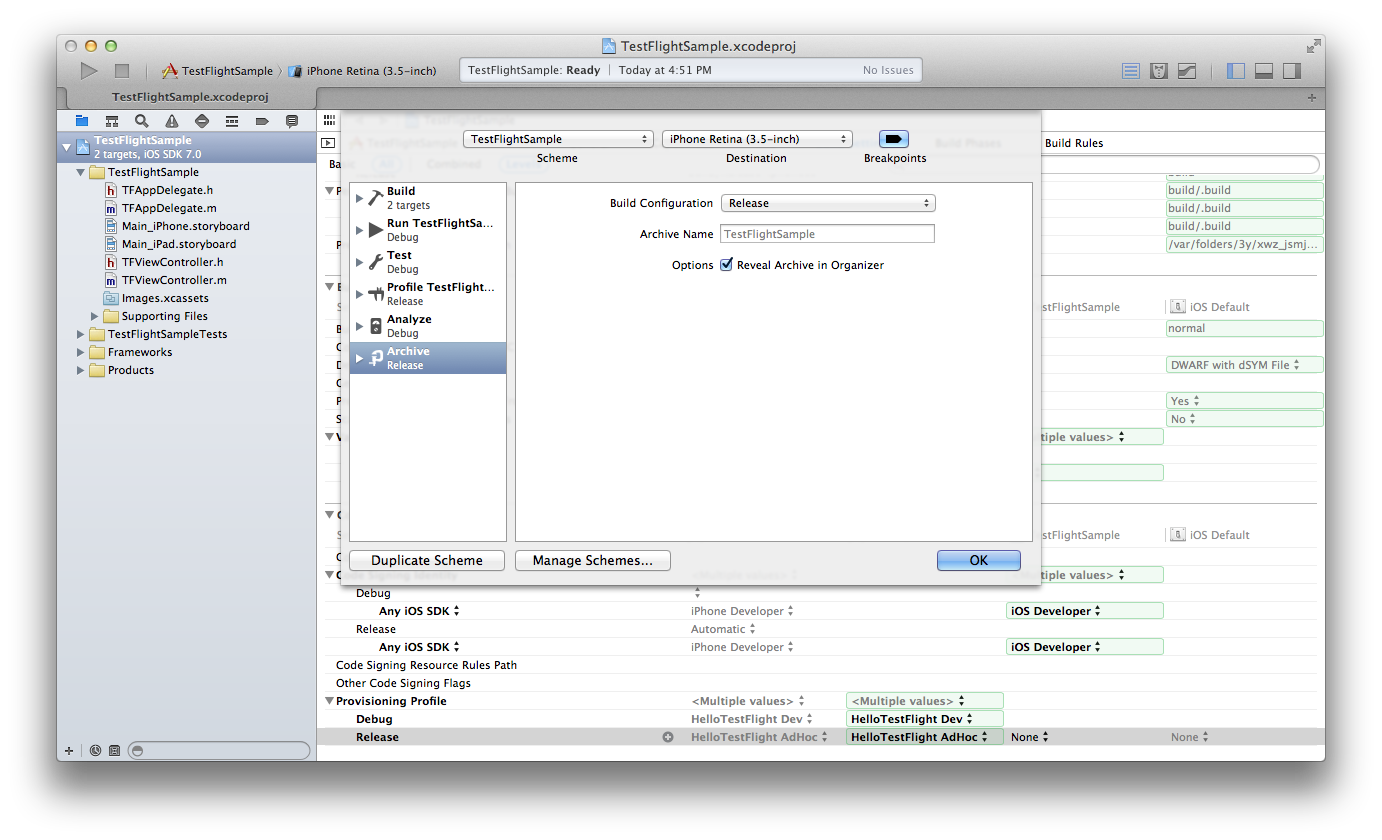Open the Scheme dropdown TestFlightSample
The height and width of the screenshot is (840, 1382).
(558, 139)
